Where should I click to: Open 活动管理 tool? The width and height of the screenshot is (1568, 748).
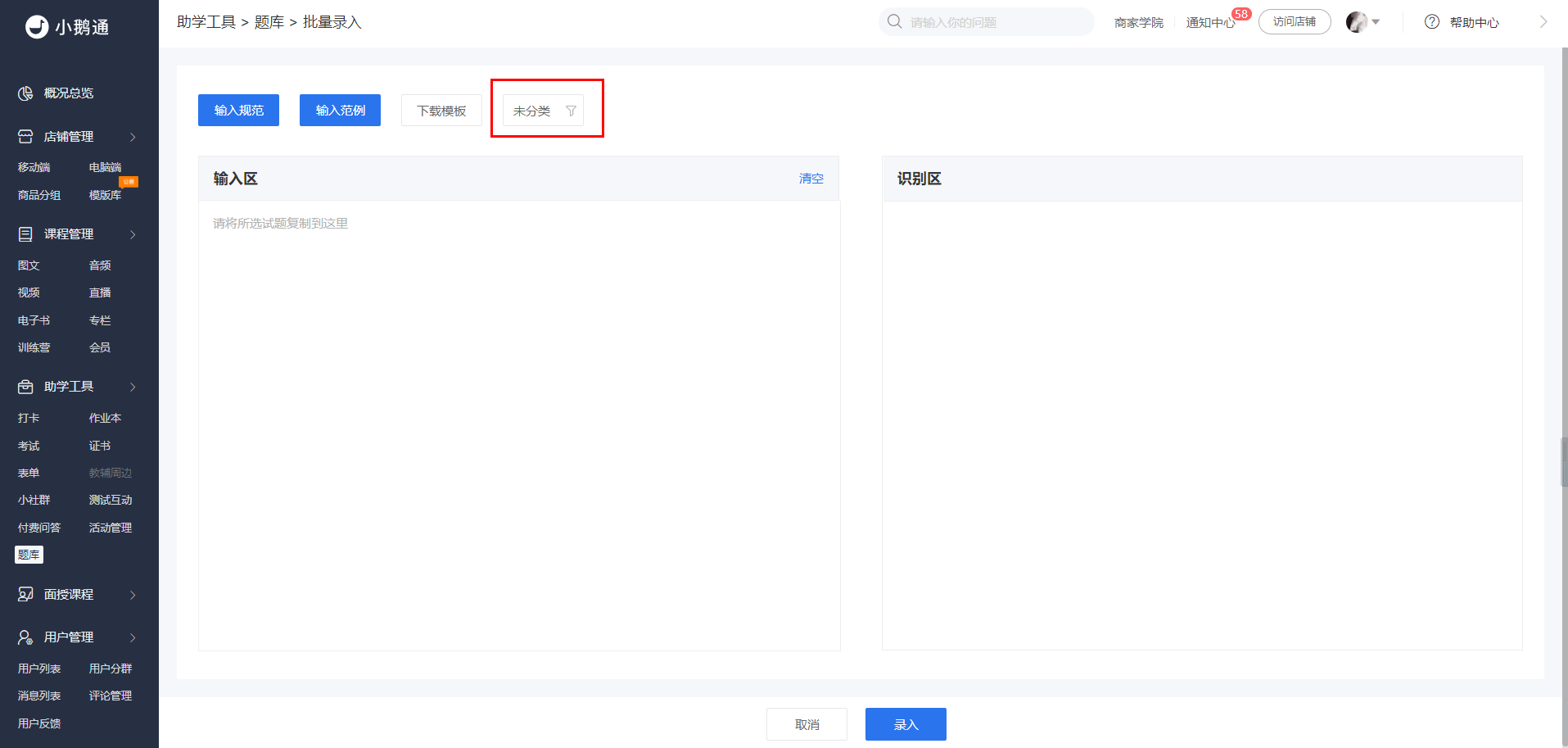point(111,528)
